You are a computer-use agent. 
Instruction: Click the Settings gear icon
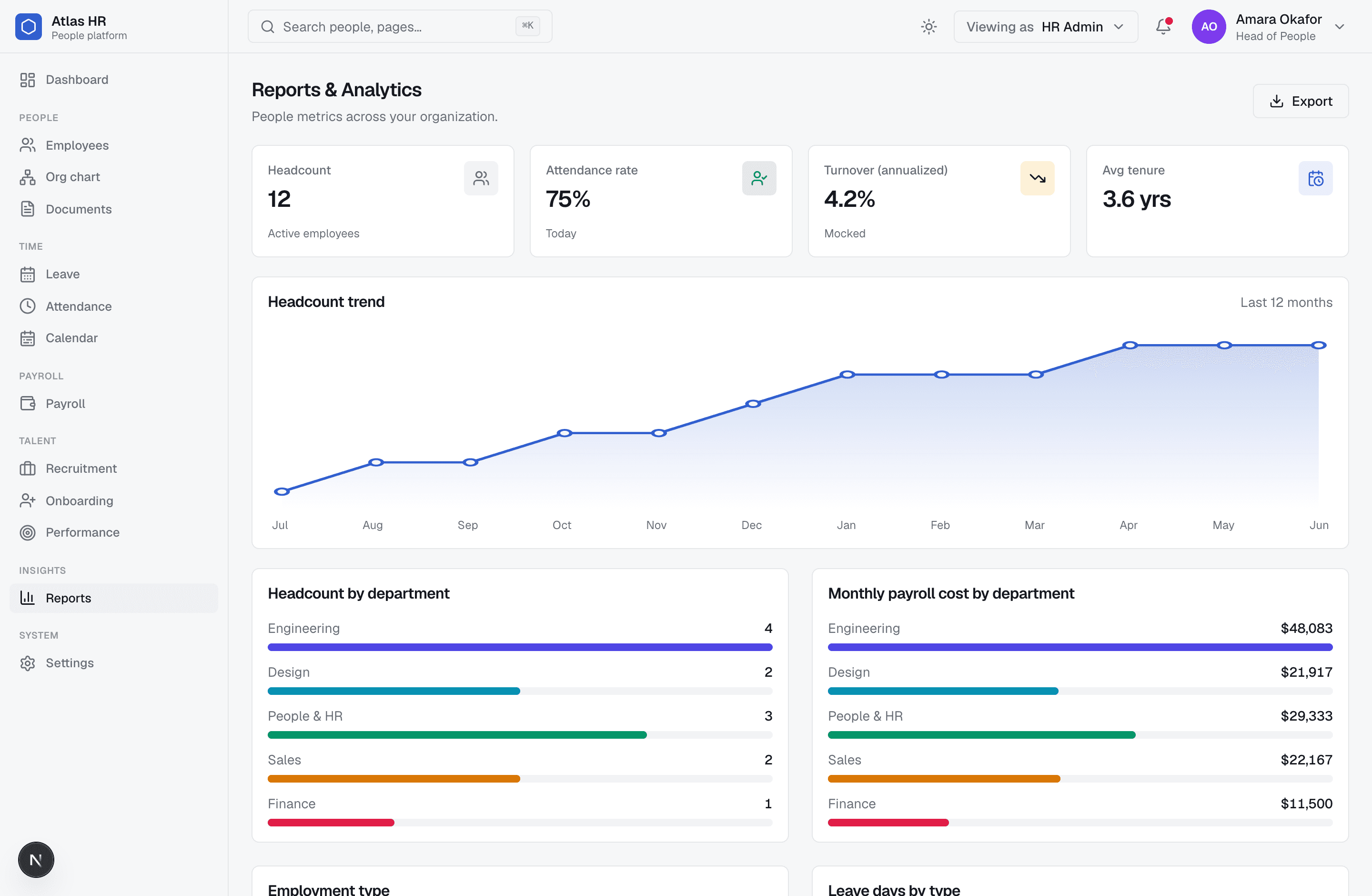(x=28, y=663)
